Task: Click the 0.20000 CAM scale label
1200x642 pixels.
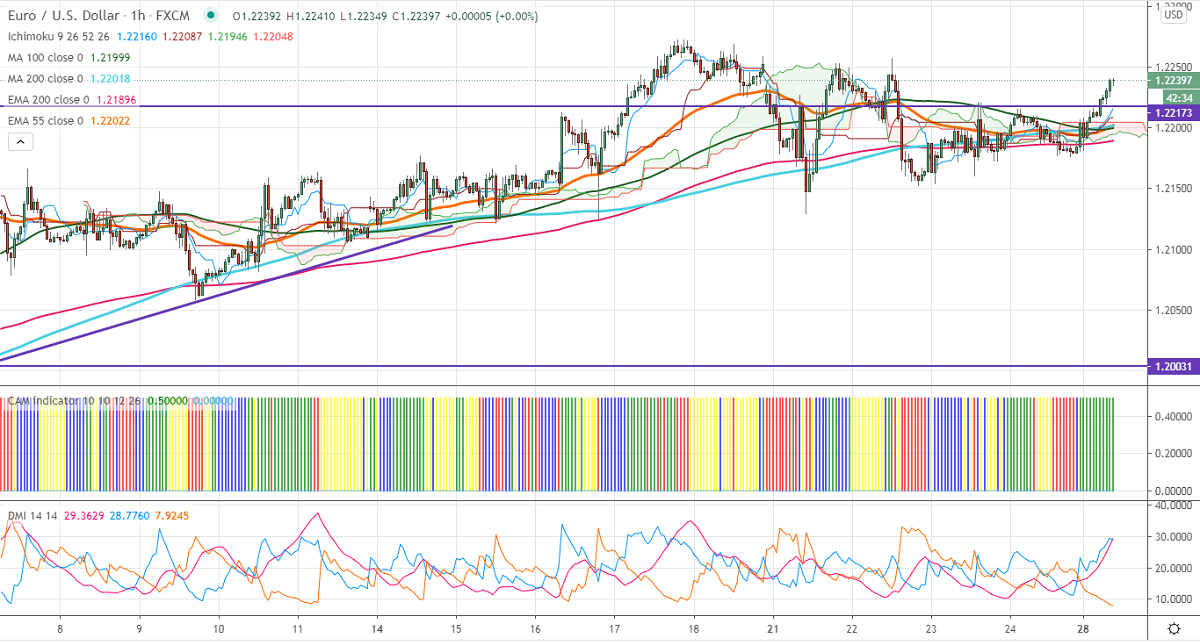Action: [1175, 453]
